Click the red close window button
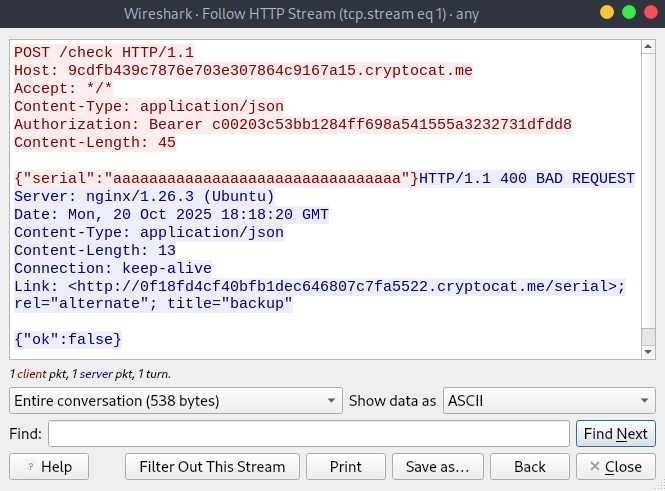 (x=651, y=12)
